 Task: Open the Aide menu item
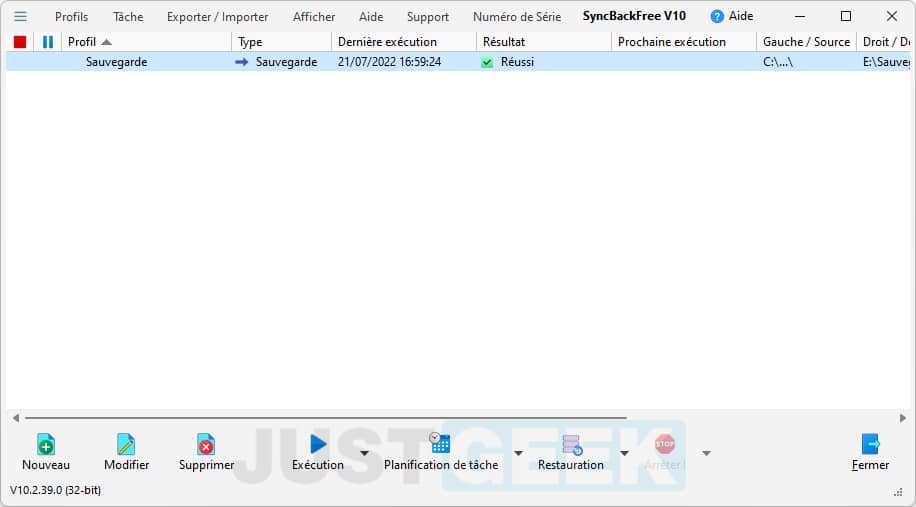coord(371,17)
